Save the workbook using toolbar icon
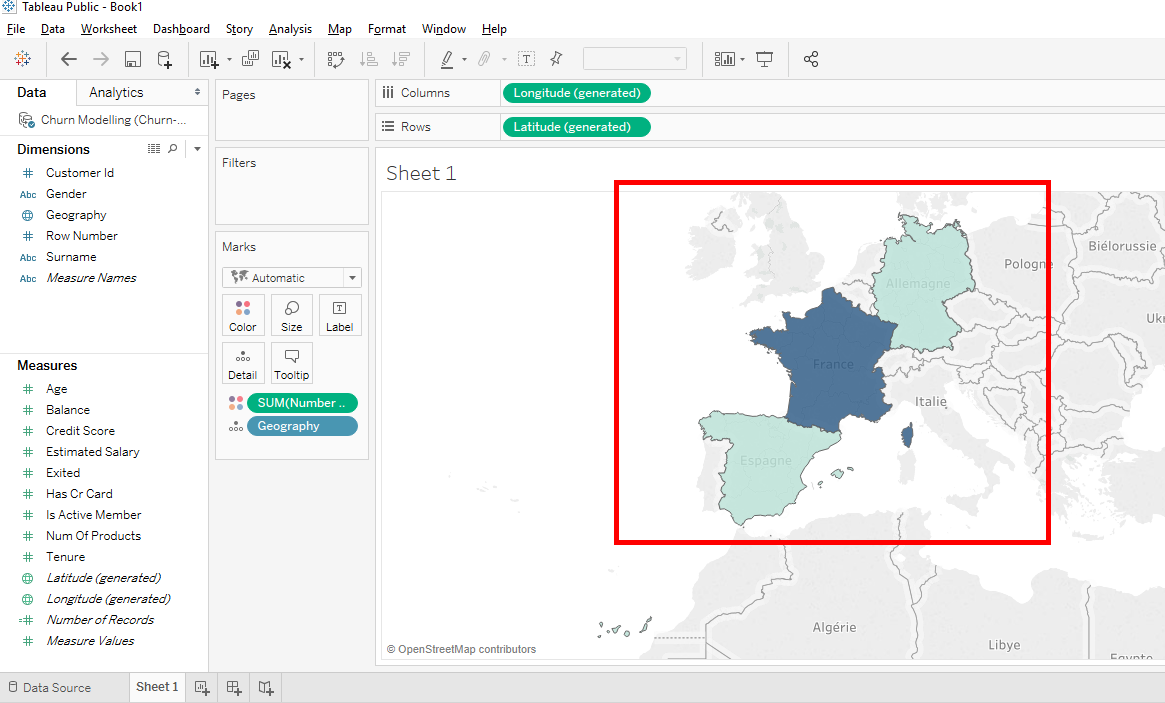This screenshot has height=703, width=1165. [x=131, y=58]
